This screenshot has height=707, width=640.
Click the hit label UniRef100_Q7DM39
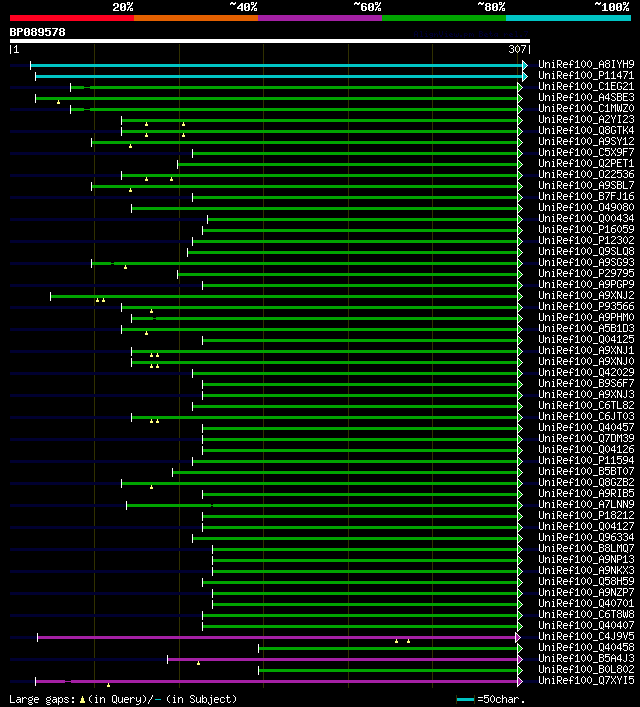586,438
